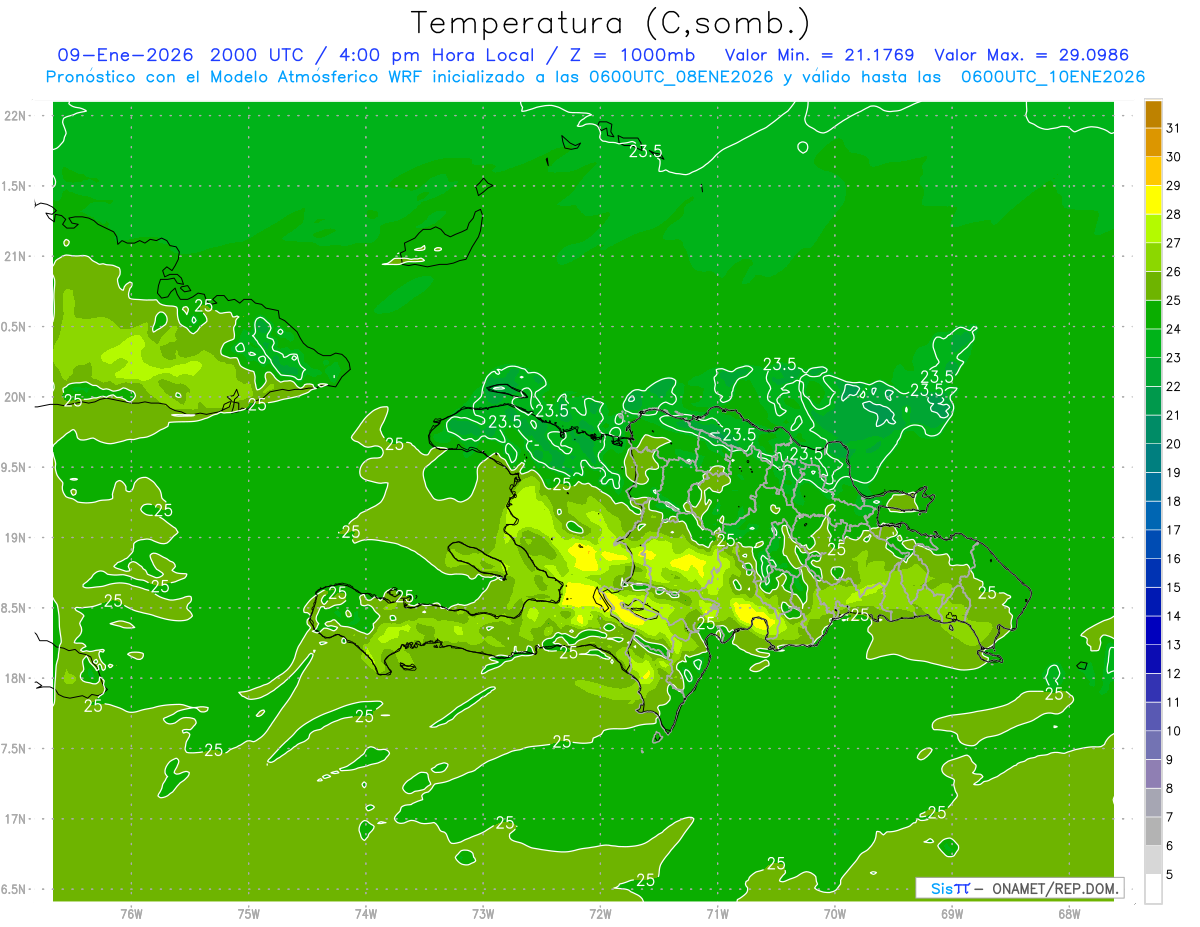Click the 18 value on the color legend

[x=1173, y=501]
